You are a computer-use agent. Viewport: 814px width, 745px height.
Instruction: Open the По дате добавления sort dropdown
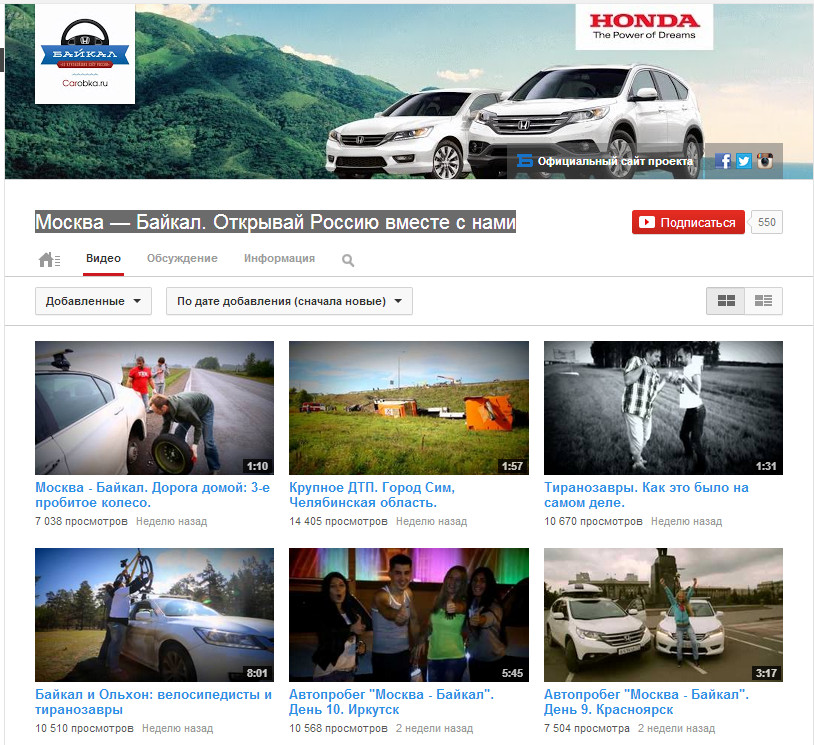[289, 301]
